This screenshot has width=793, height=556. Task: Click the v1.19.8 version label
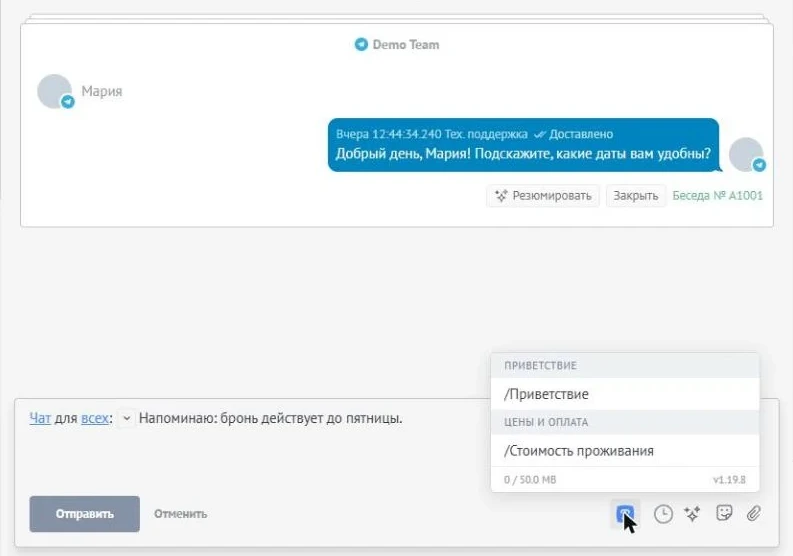729,480
